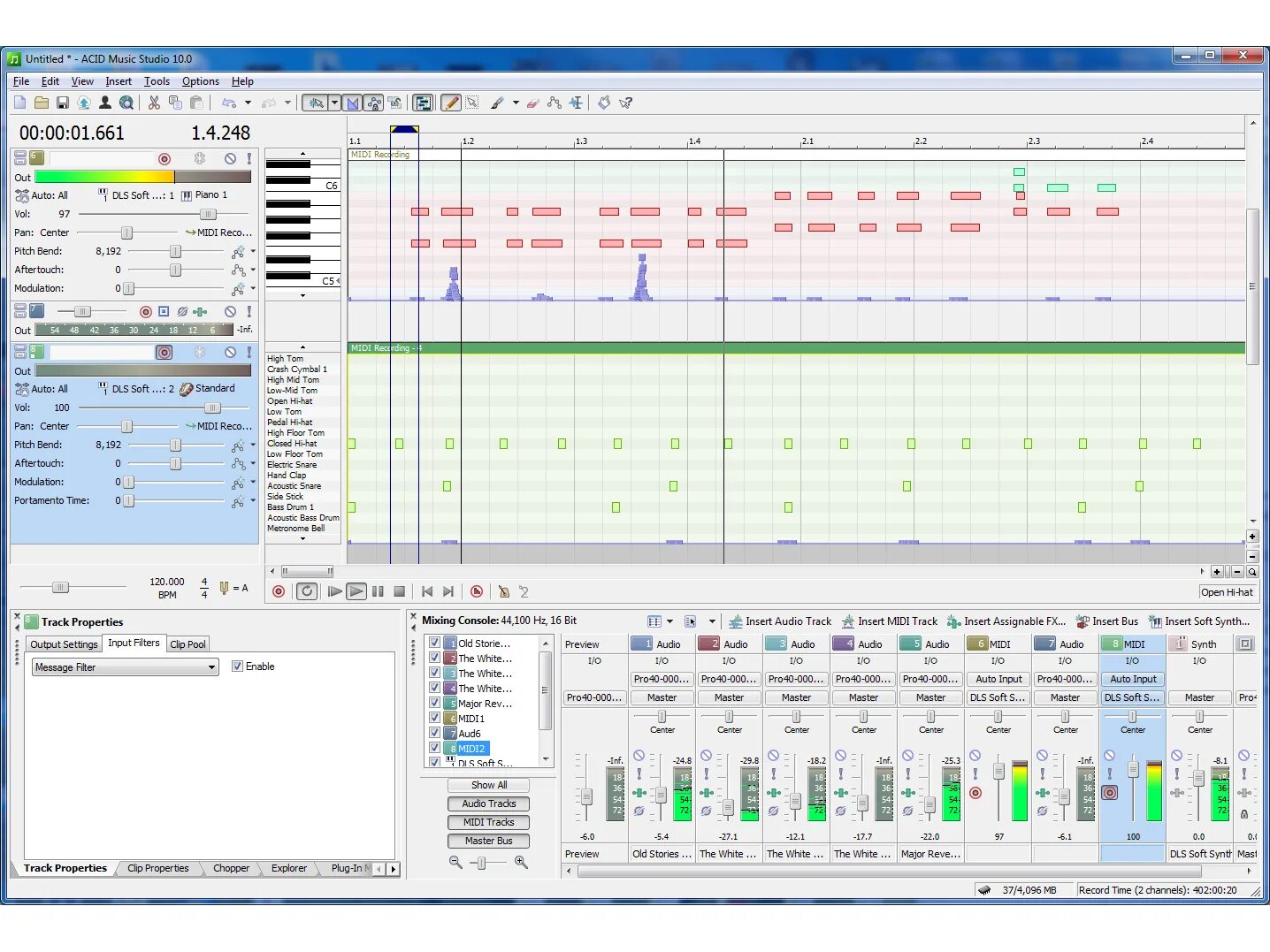Uncheck the Aud6 track in the console list
The width and height of the screenshot is (1270, 952).
coord(434,733)
